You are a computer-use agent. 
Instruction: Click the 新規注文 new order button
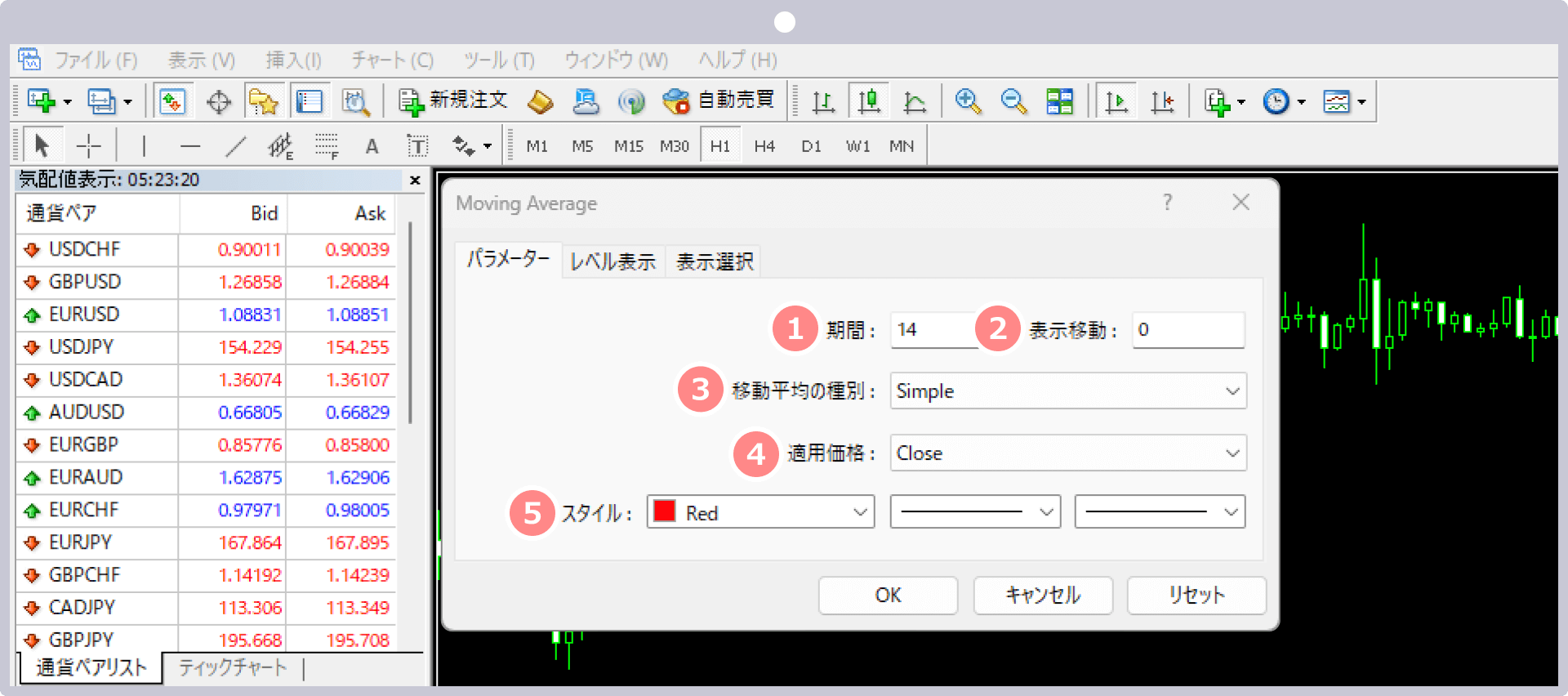[x=453, y=100]
